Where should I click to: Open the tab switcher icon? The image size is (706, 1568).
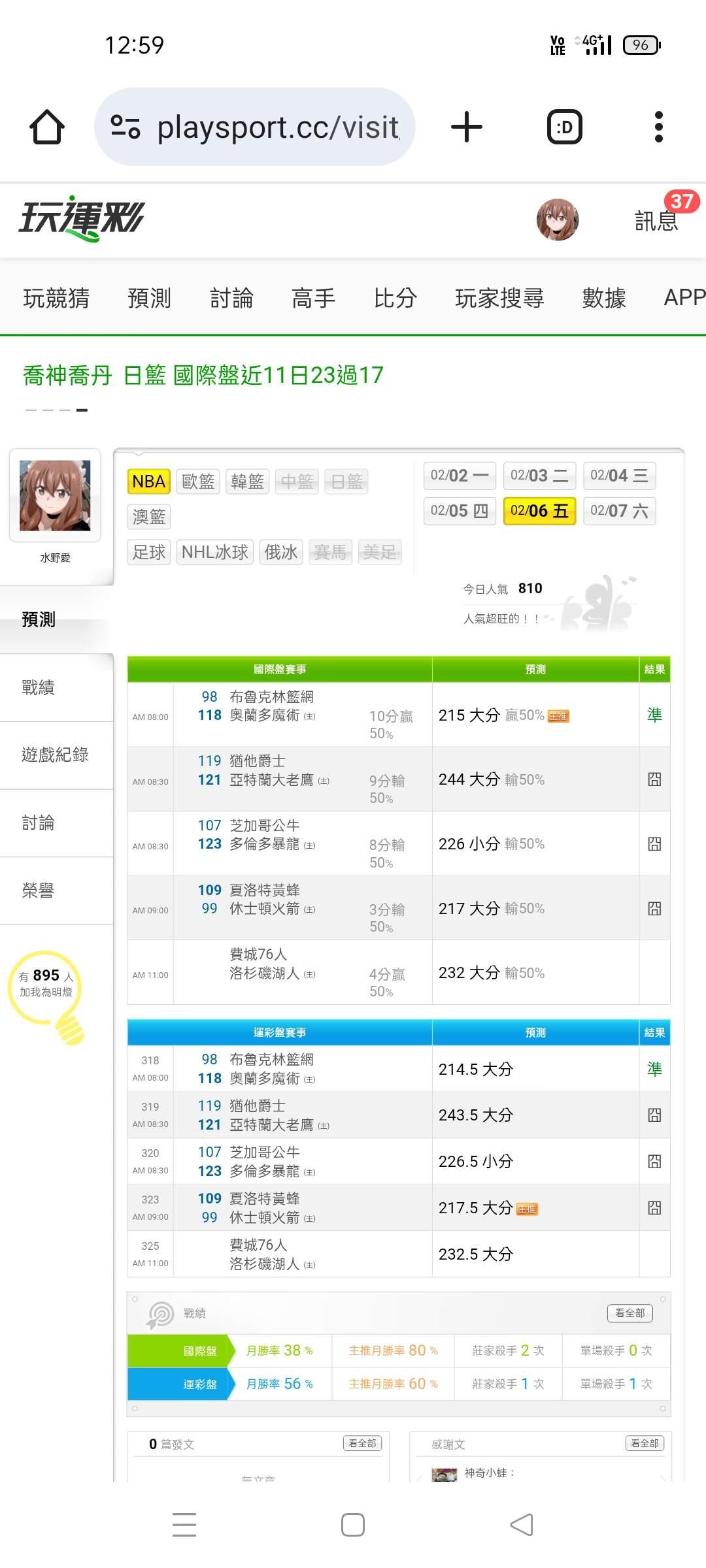click(565, 127)
